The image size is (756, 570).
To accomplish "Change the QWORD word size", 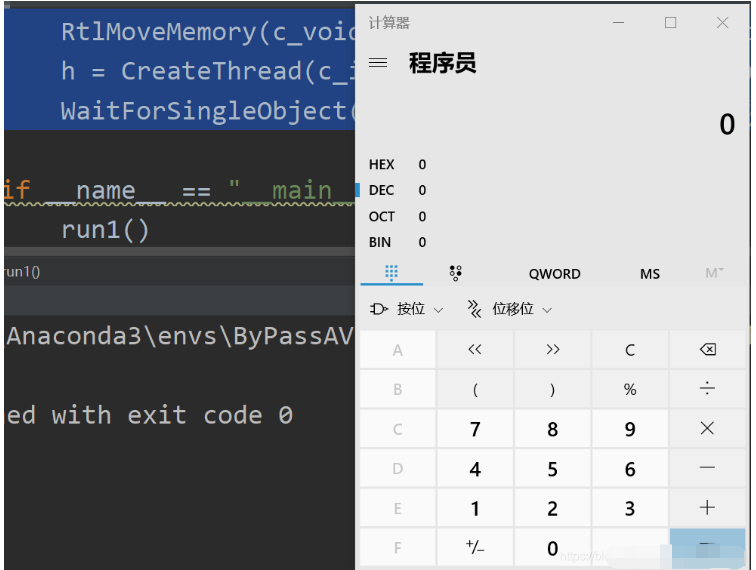I will [554, 274].
